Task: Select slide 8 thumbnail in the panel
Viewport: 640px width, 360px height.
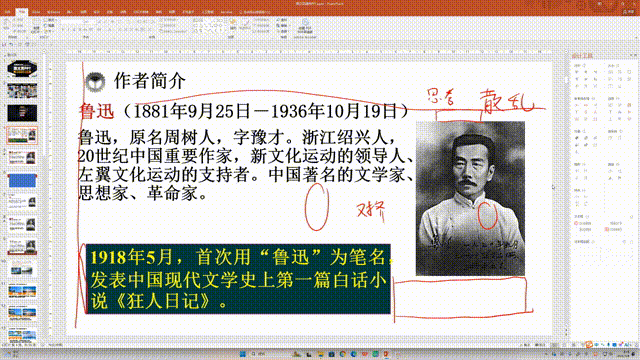Action: click(22, 224)
